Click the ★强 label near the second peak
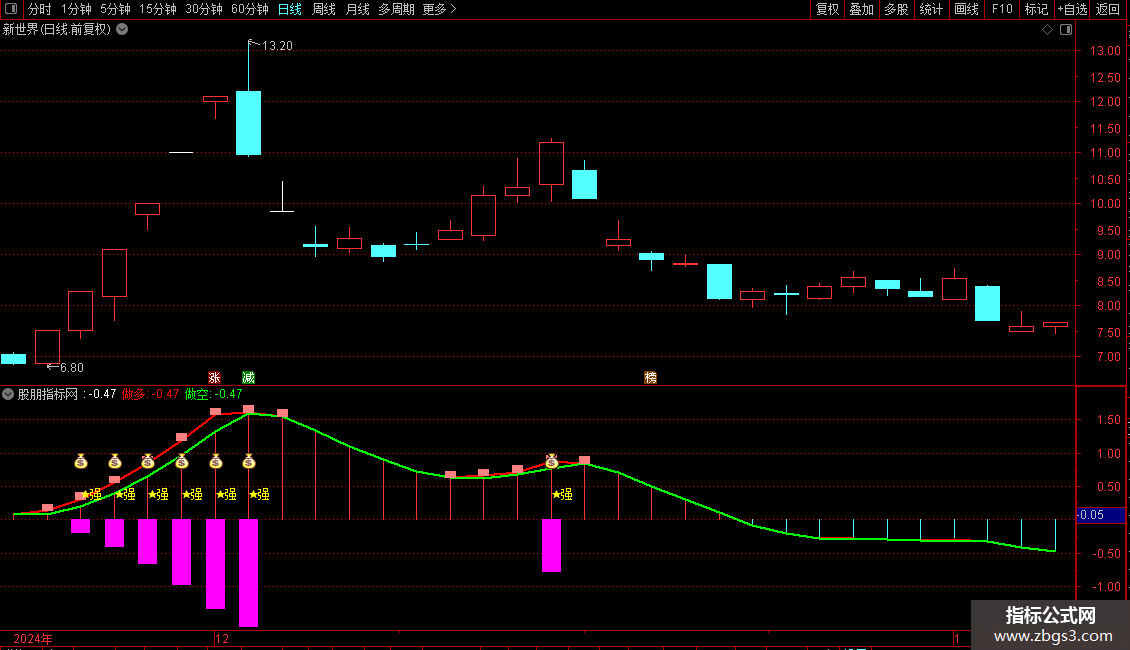This screenshot has width=1130, height=650. (562, 494)
